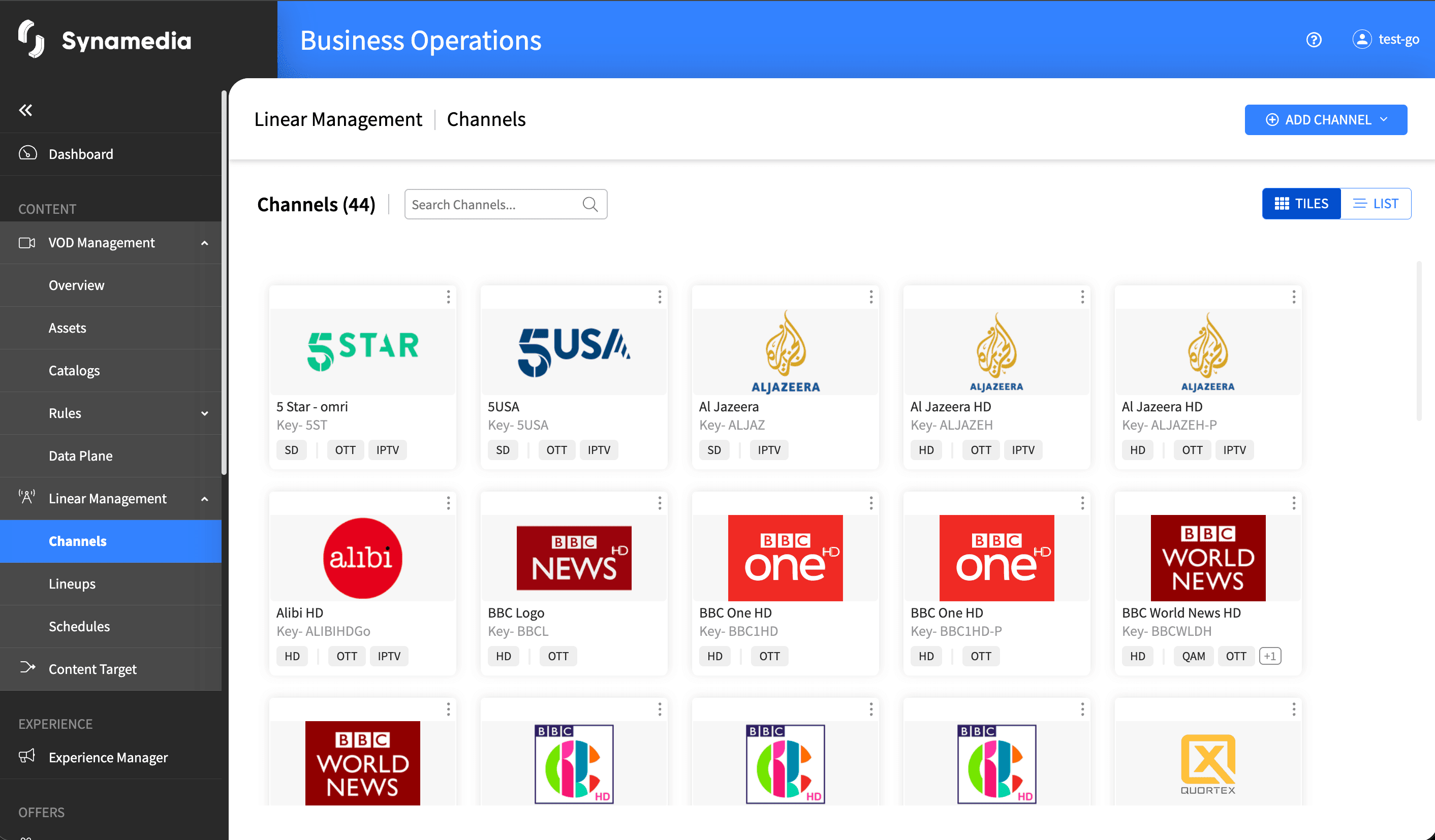Click the Linear Management antenna icon
The image size is (1435, 840).
tap(27, 497)
